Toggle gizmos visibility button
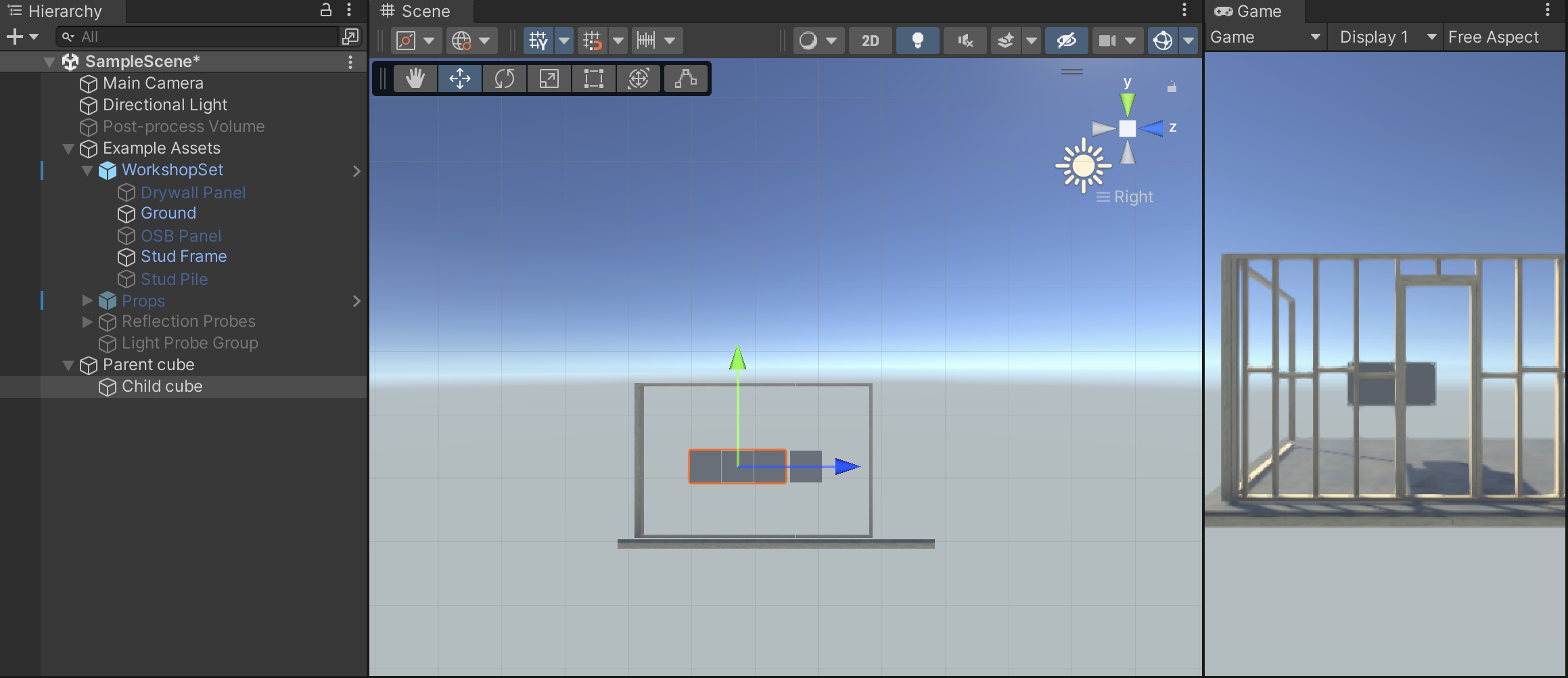1568x678 pixels. [1163, 41]
